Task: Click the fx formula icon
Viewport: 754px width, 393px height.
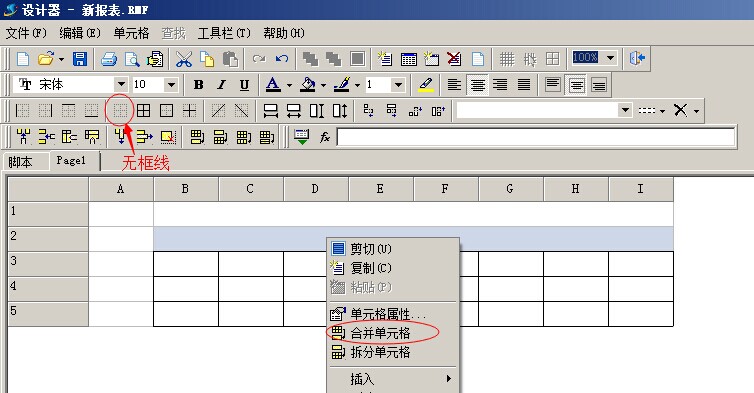Action: coord(325,137)
